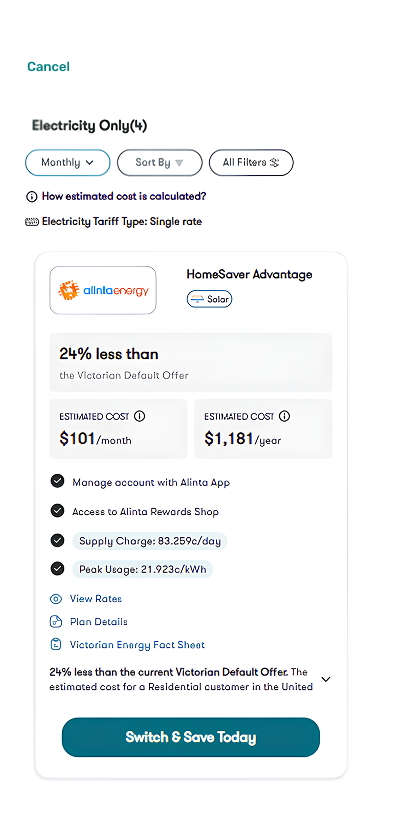The height and width of the screenshot is (822, 393).
Task: Click the checkmark beside Supply Charge
Action: coord(57,540)
